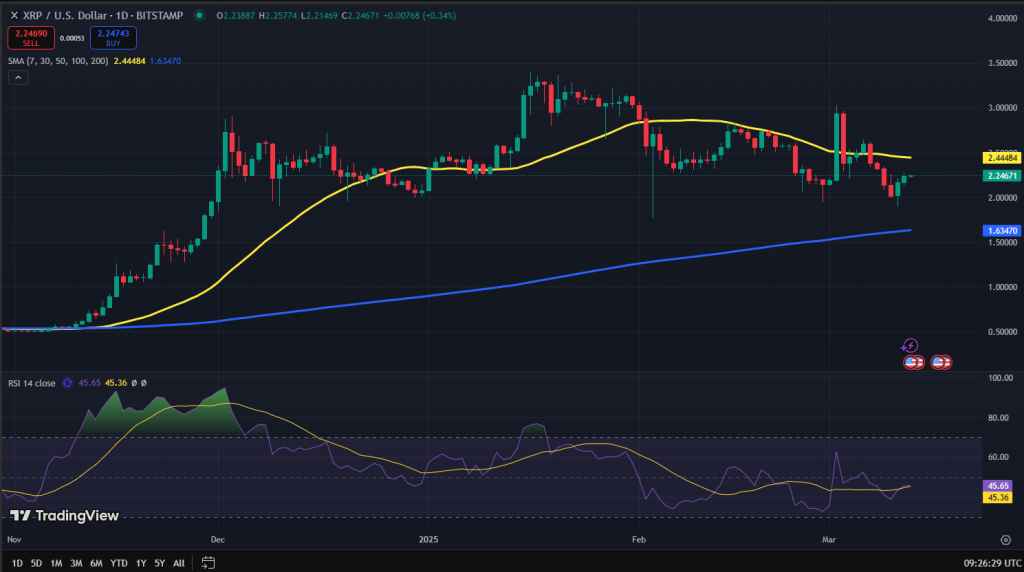
Task: Click the Mar label on the time axis
Action: (x=829, y=539)
